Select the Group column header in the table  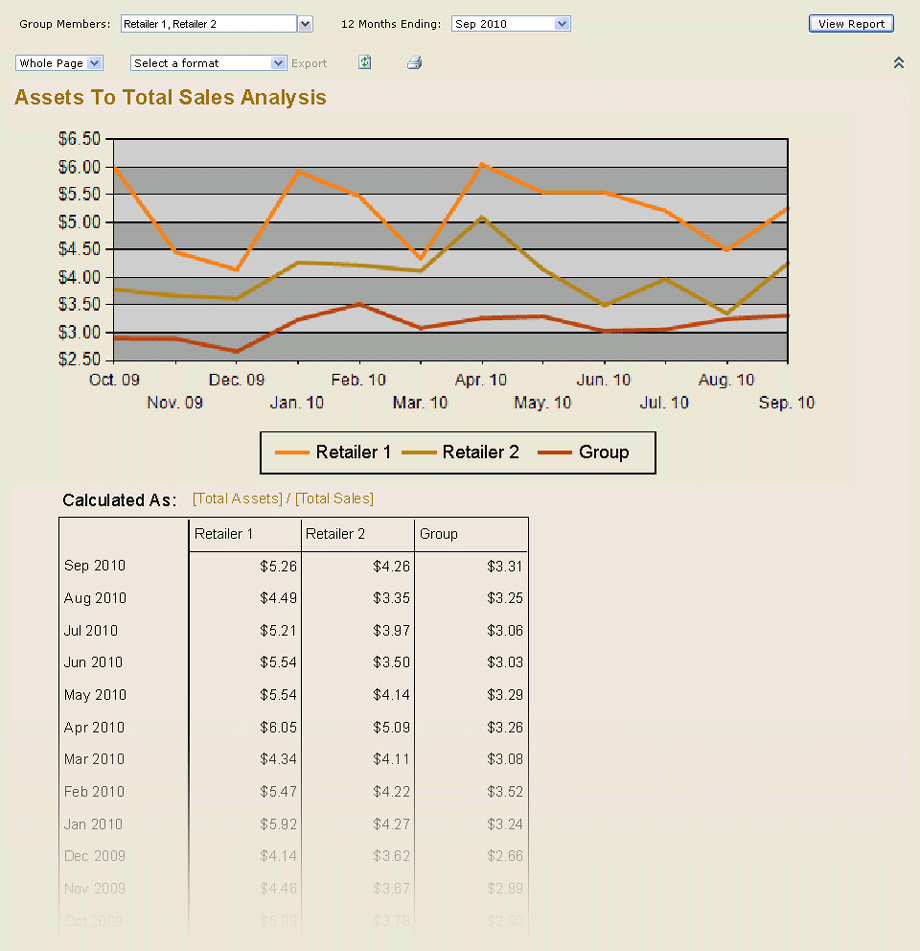point(438,534)
